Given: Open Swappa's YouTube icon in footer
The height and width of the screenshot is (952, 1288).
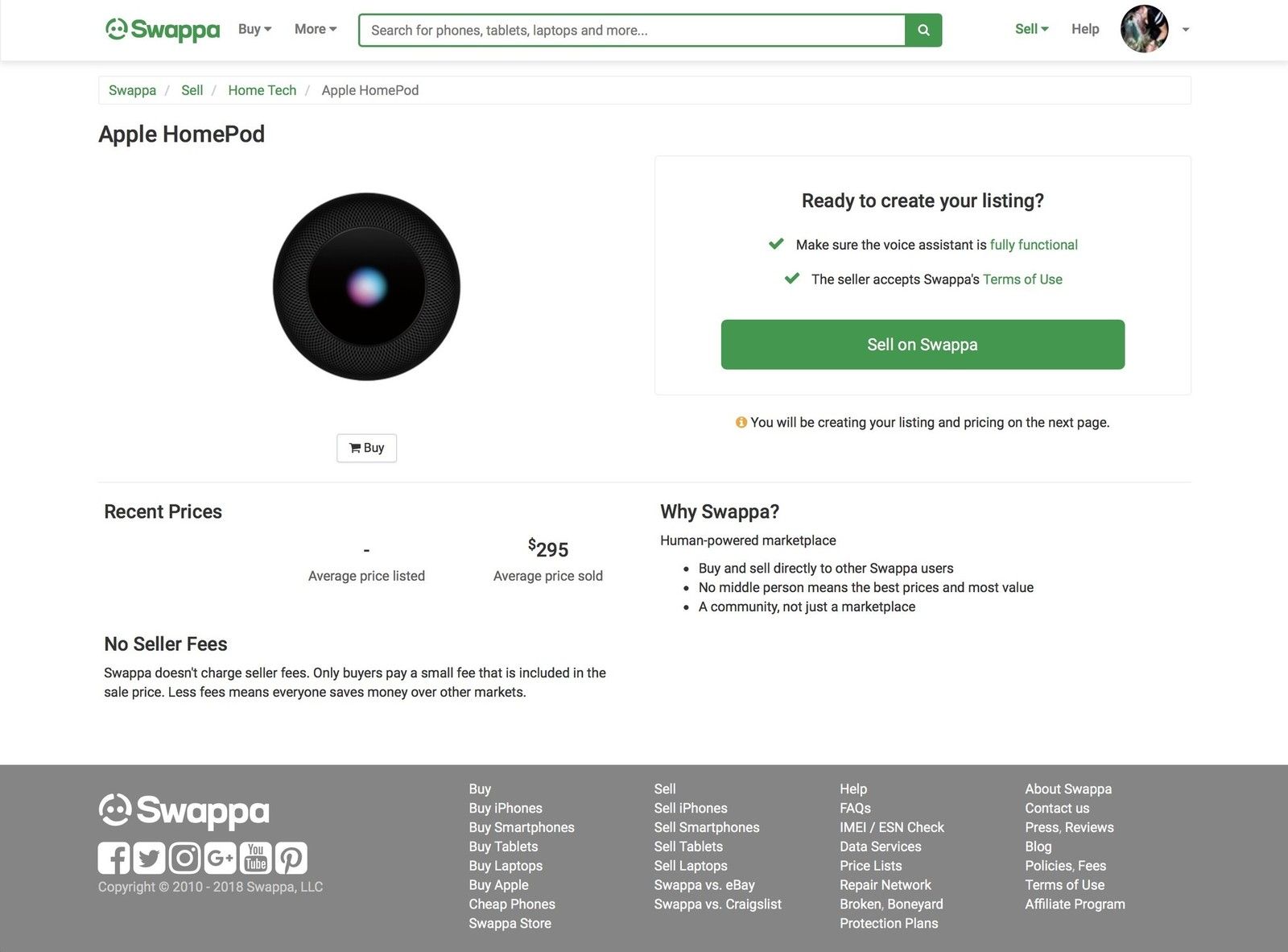Looking at the screenshot, I should point(256,858).
